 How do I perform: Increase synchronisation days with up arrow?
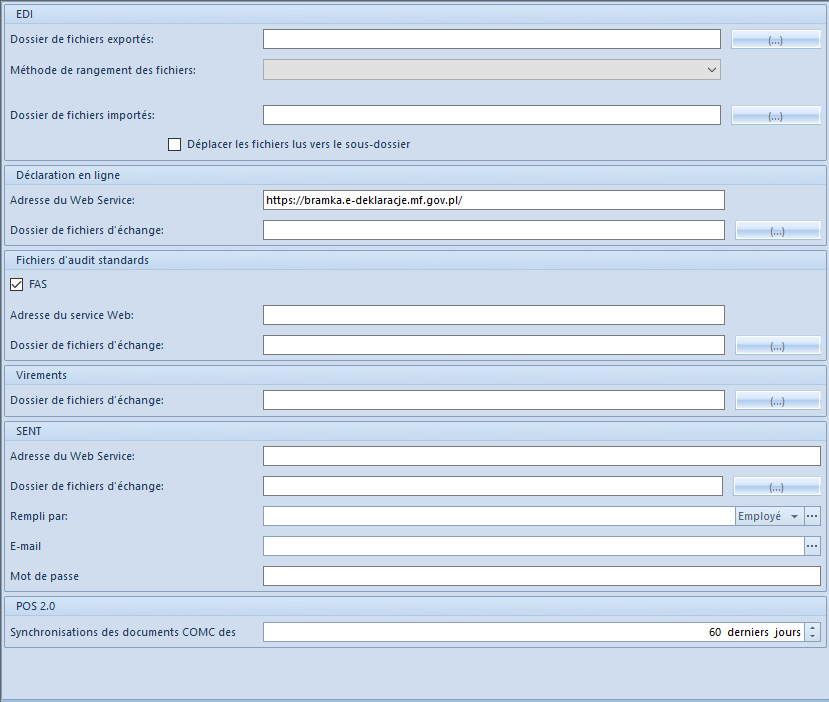pyautogui.click(x=813, y=627)
